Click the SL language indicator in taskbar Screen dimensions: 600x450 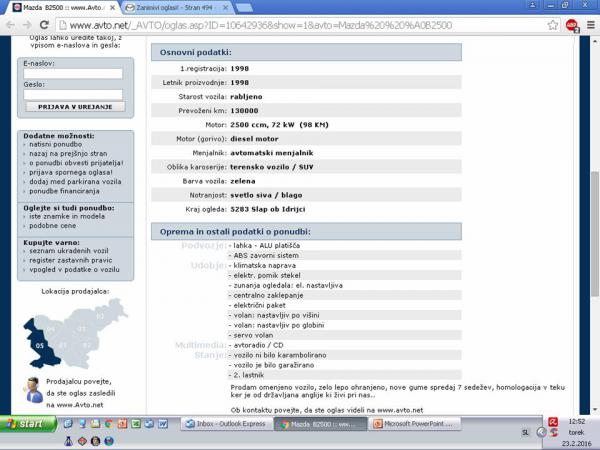pos(527,432)
